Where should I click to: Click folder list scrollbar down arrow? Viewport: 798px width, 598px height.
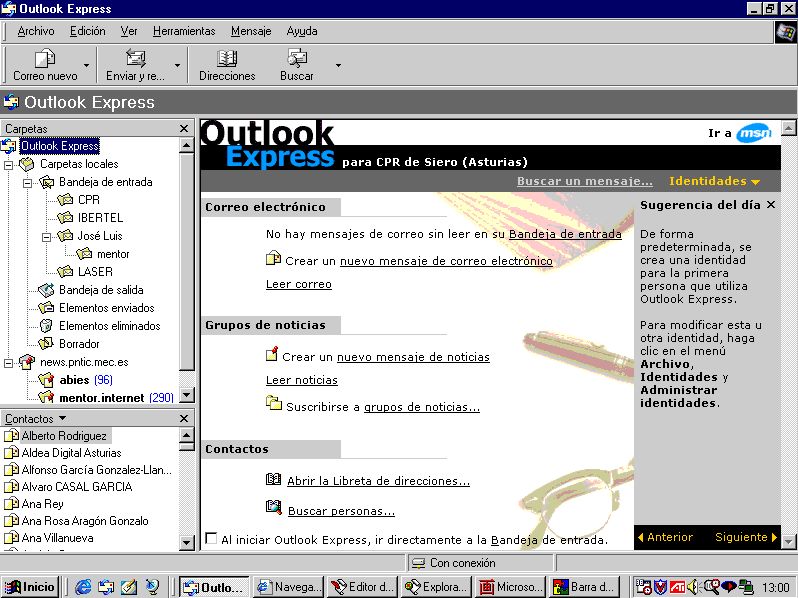pyautogui.click(x=187, y=395)
